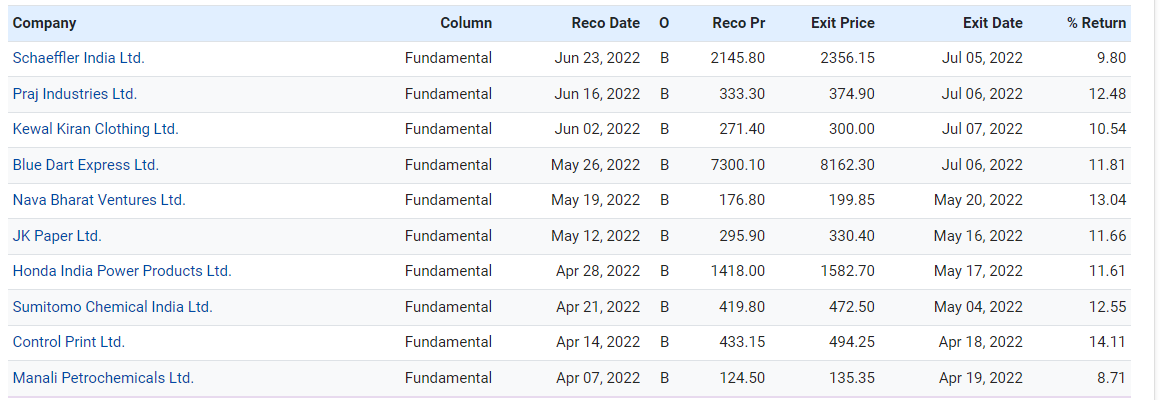Screen dimensions: 1162x400
Task: Sort by % Return header
Action: (x=1096, y=23)
